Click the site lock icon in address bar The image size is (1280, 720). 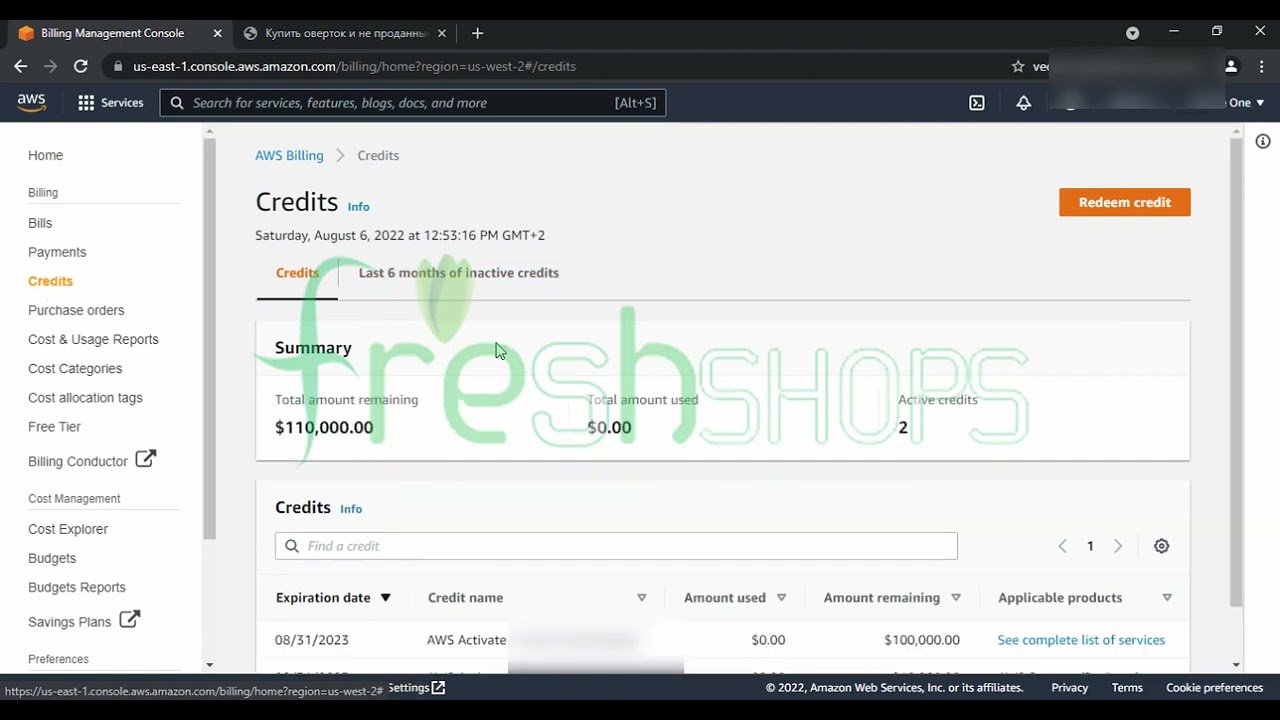coord(118,66)
